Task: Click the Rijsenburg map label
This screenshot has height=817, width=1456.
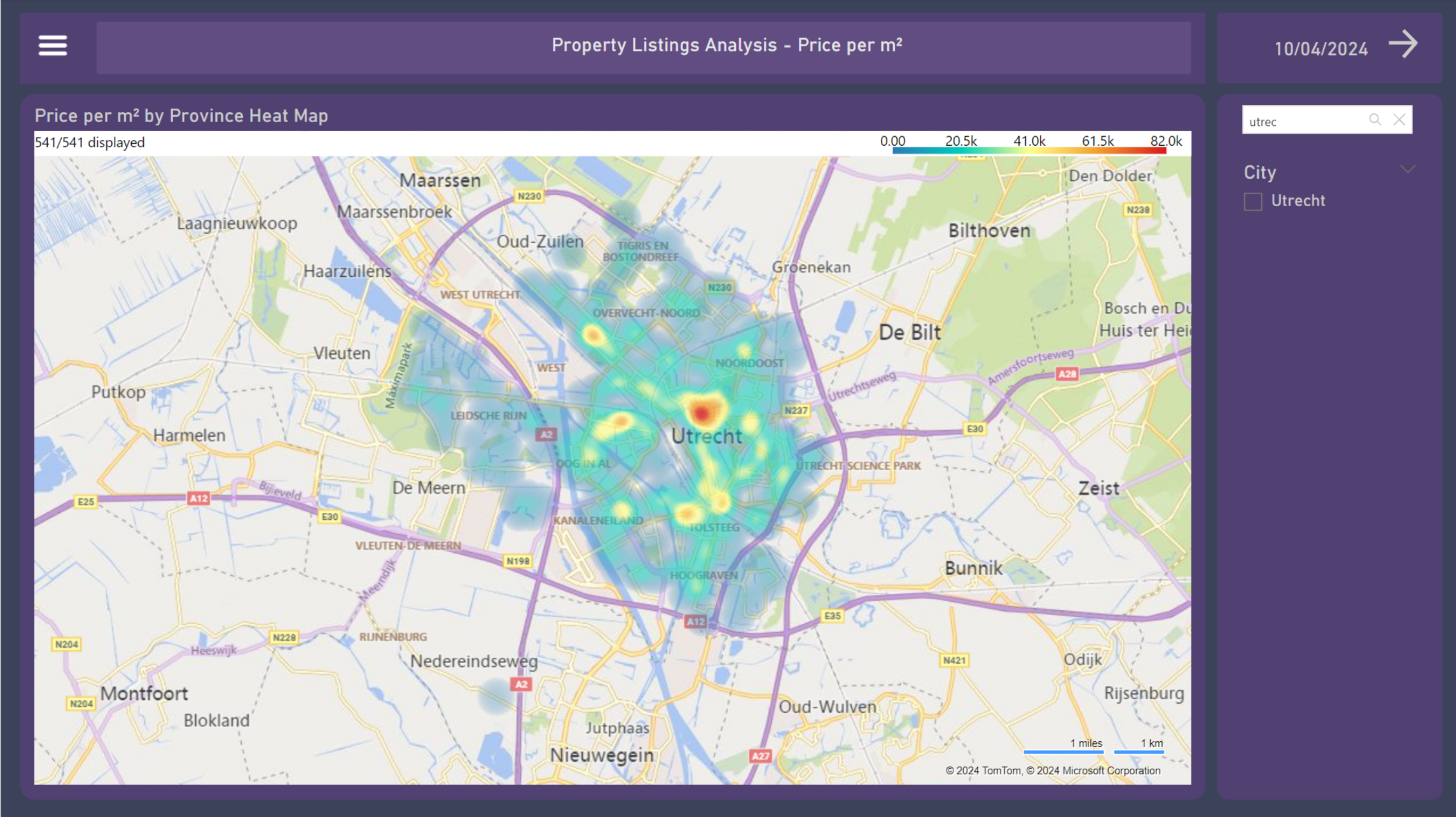Action: point(1144,694)
